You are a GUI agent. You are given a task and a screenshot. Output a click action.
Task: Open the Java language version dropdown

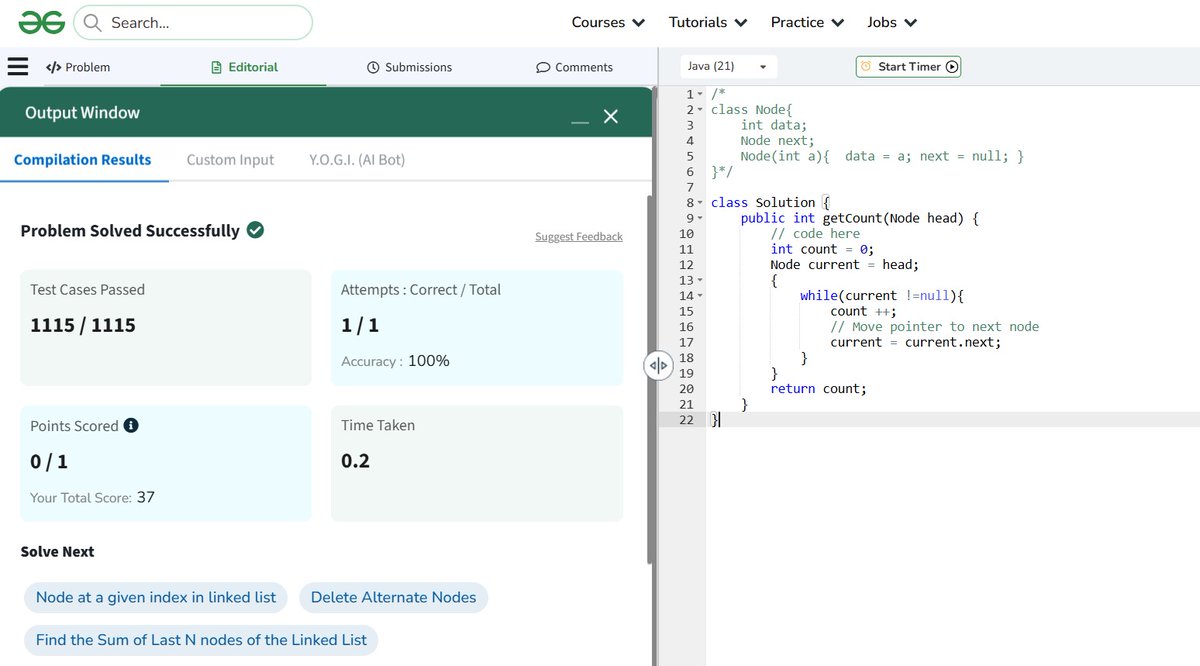tap(729, 65)
